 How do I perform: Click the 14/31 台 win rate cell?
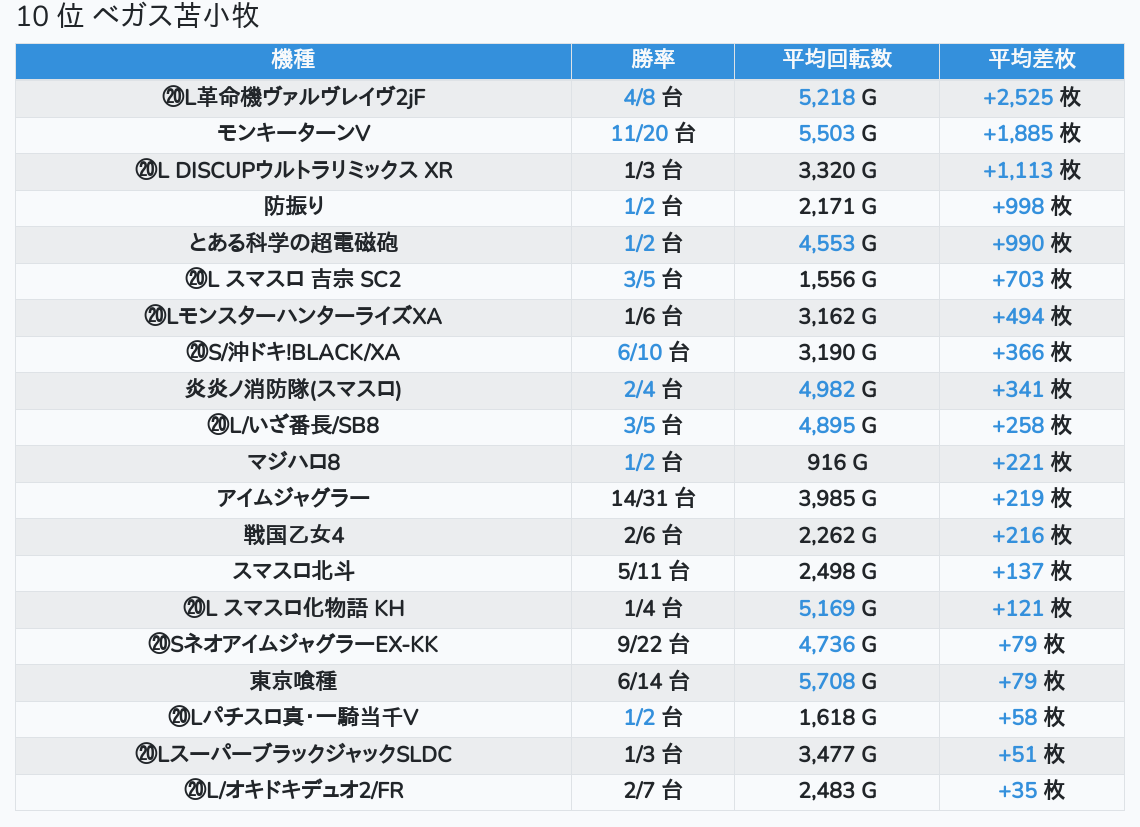pos(652,498)
